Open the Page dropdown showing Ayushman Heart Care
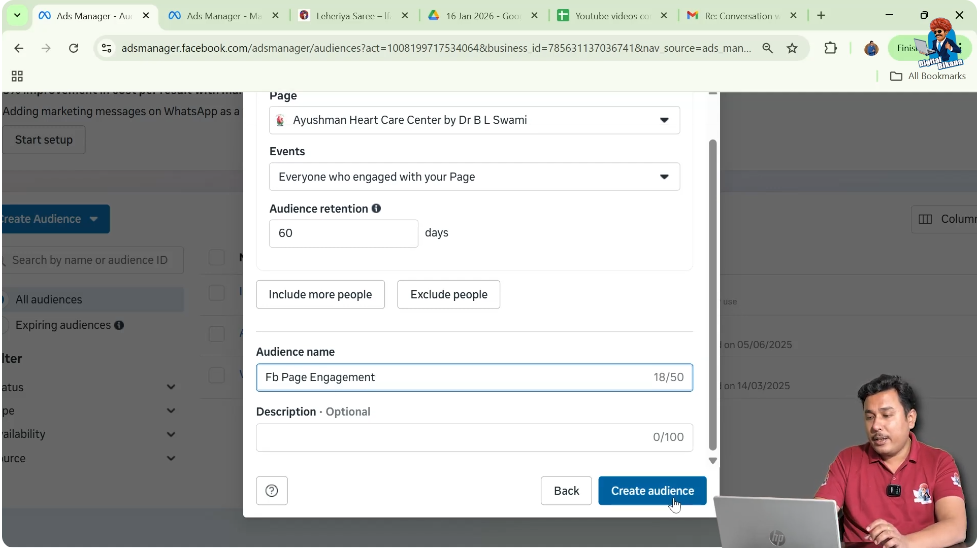Screen dimensions: 978x548 (x=474, y=120)
